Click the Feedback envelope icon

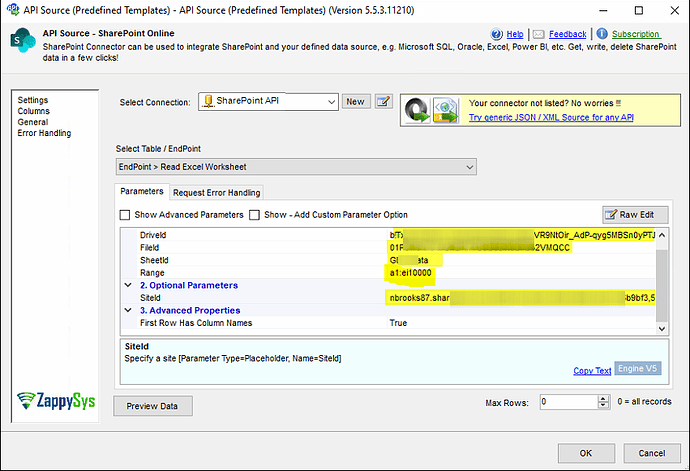pos(539,34)
